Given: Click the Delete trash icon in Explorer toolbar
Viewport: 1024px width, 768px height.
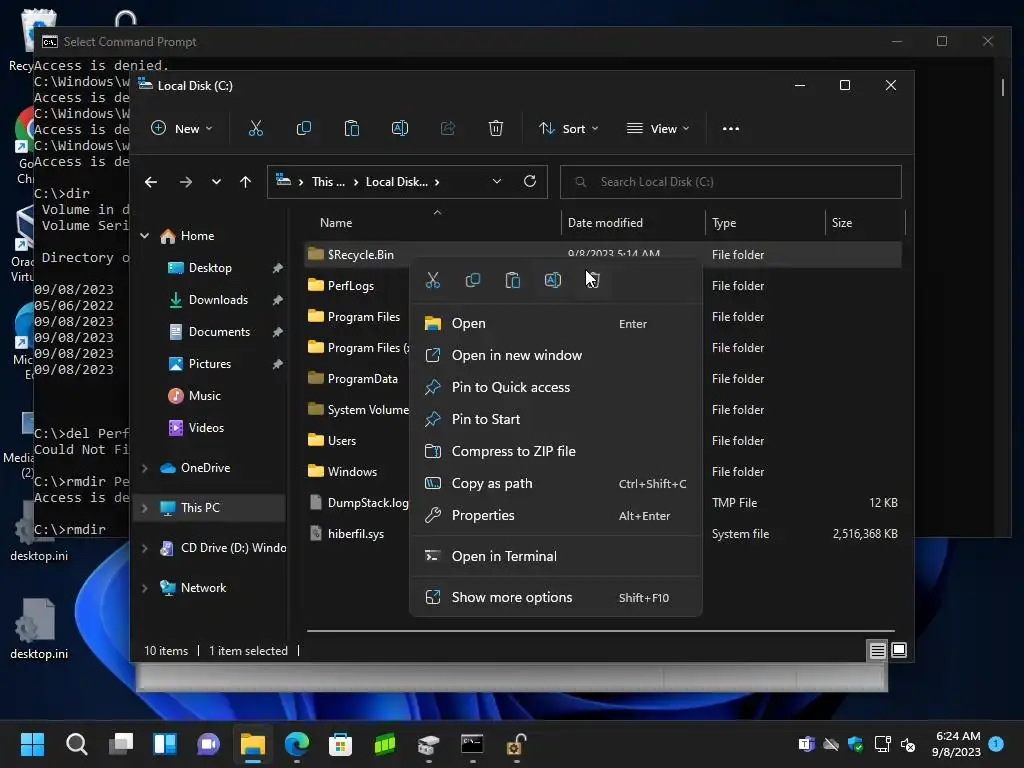Looking at the screenshot, I should pos(496,129).
